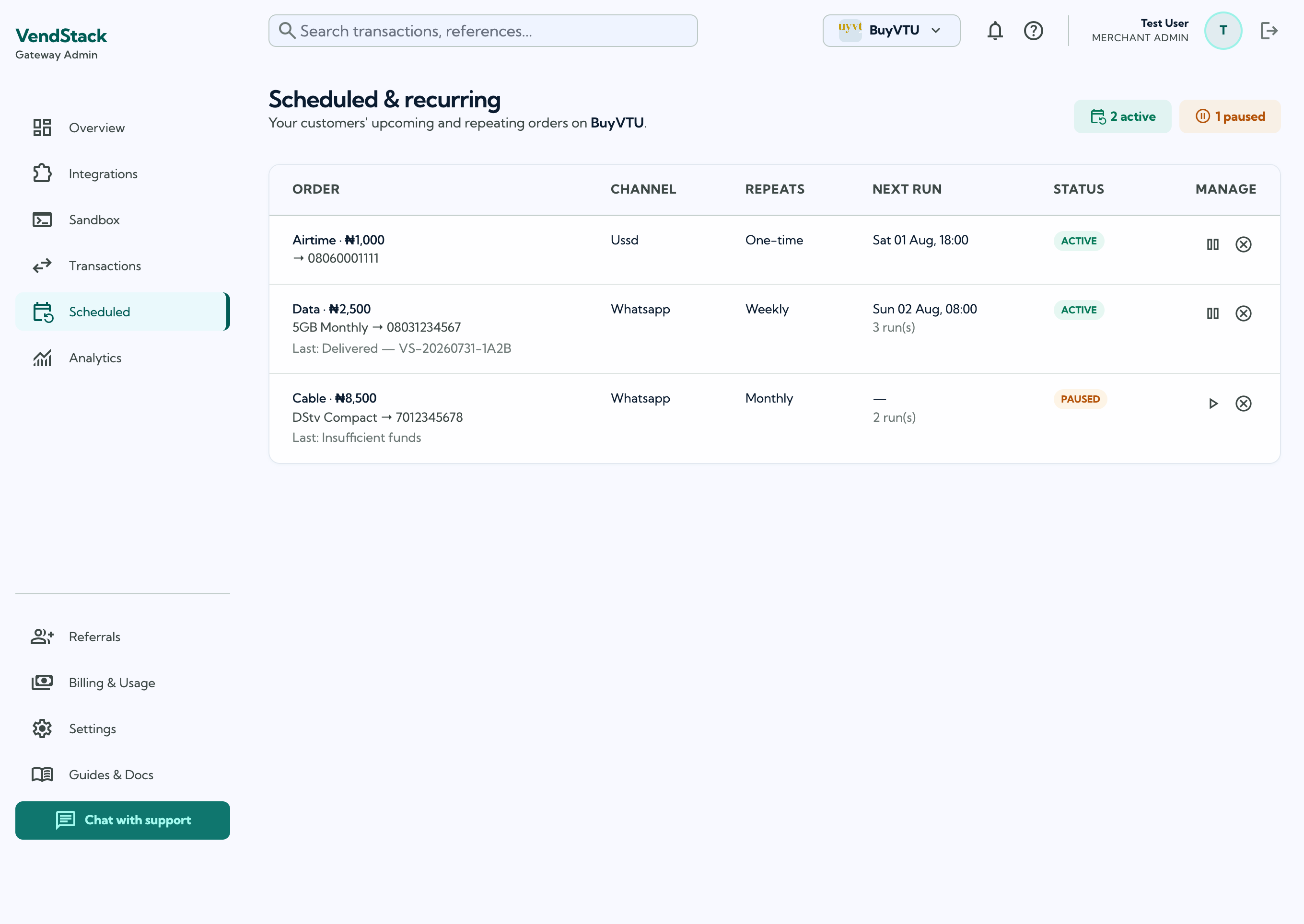
Task: Click the Data · ₦2,500 order title
Action: [331, 309]
